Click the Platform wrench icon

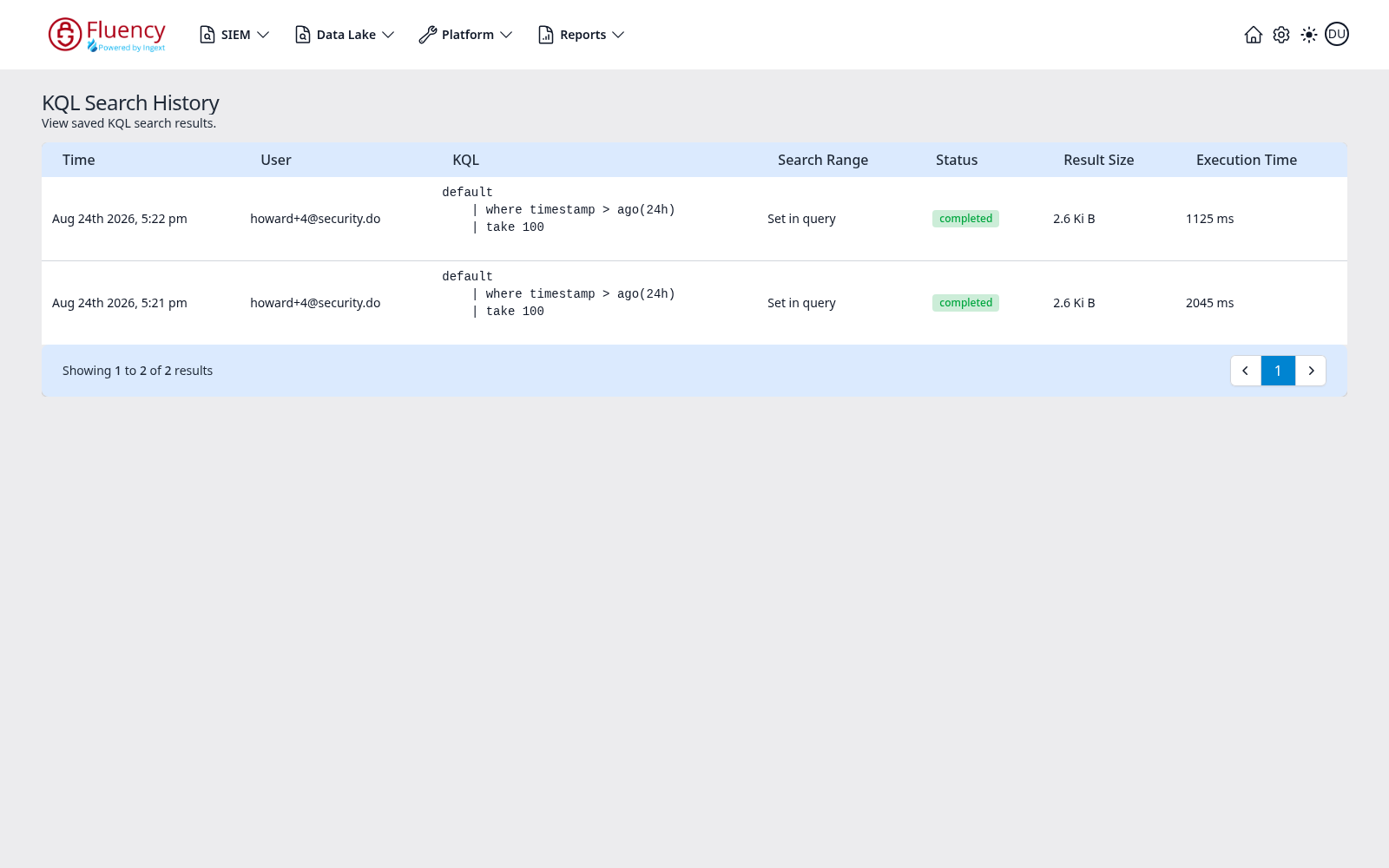(x=428, y=35)
